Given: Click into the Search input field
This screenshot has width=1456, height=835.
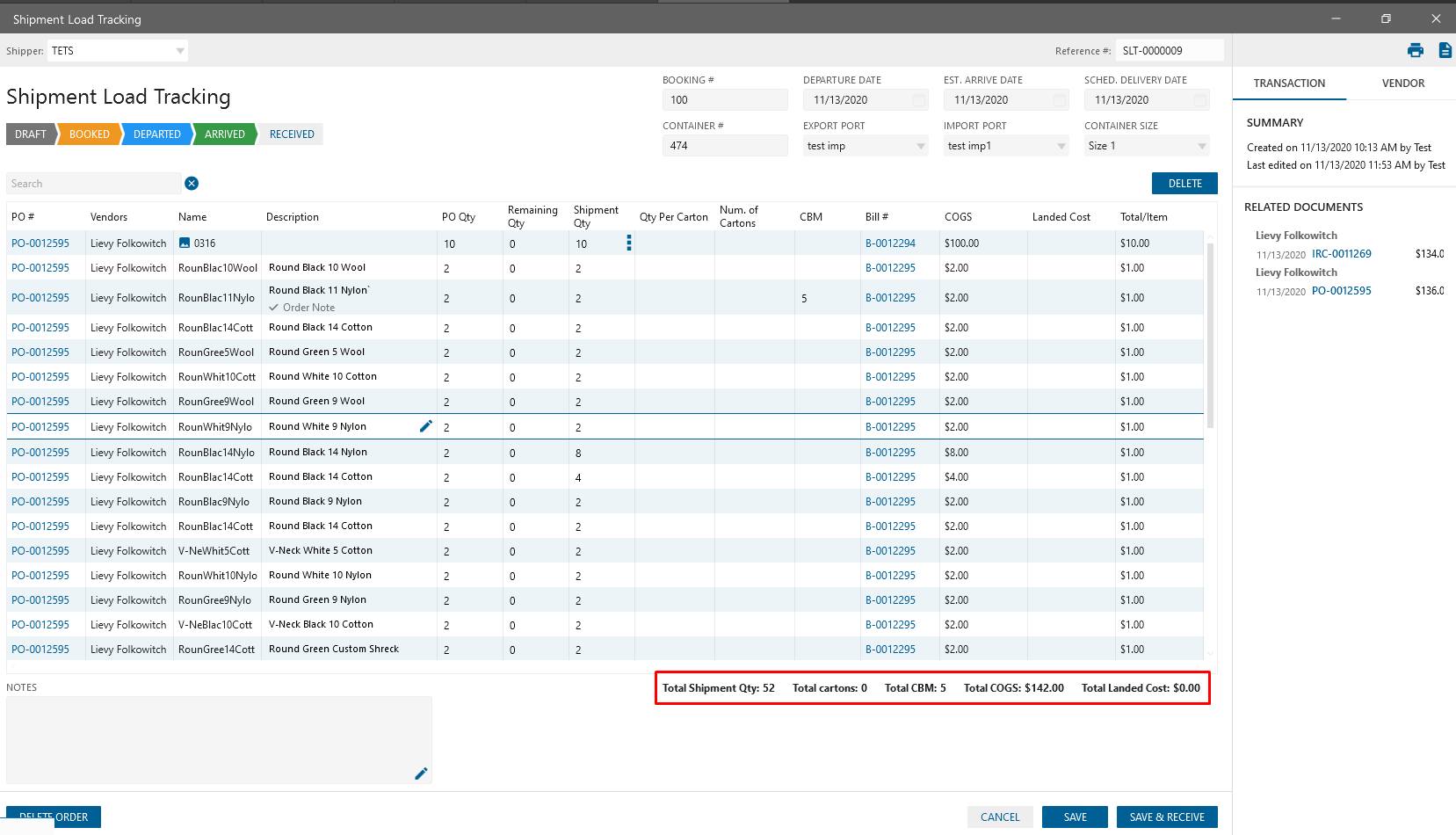Looking at the screenshot, I should [92, 184].
